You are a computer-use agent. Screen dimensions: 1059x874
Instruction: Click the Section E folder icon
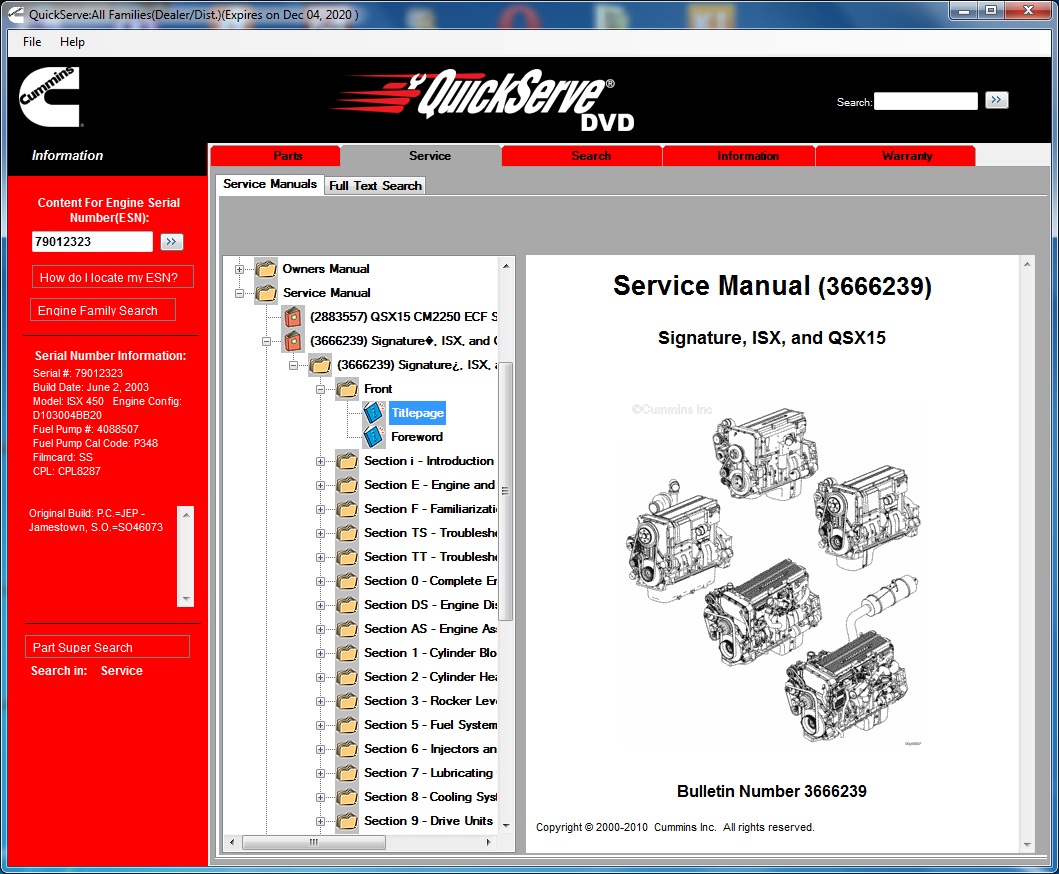coord(346,485)
